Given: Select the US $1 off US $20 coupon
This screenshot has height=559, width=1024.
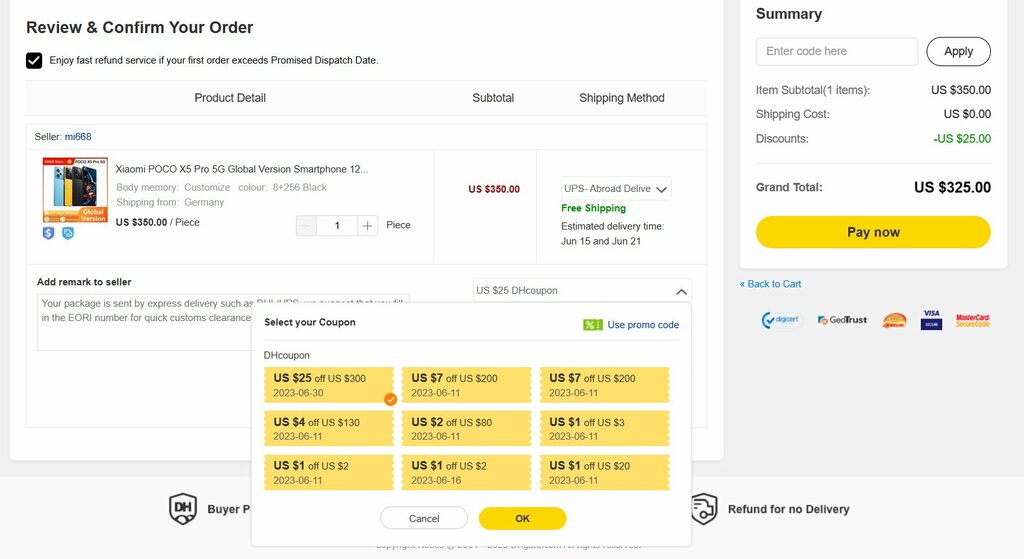Looking at the screenshot, I should (x=605, y=472).
